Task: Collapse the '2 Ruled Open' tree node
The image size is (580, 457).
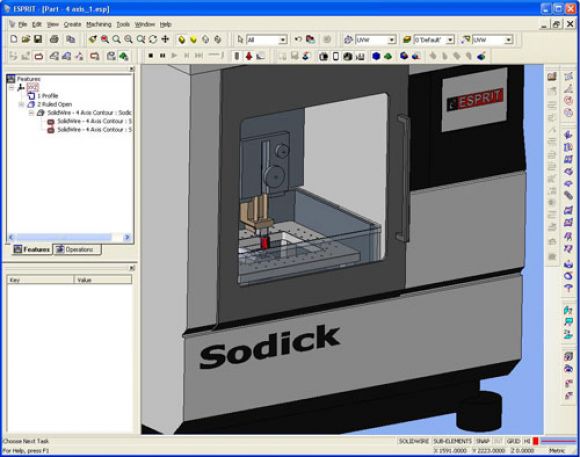Action: 21,104
